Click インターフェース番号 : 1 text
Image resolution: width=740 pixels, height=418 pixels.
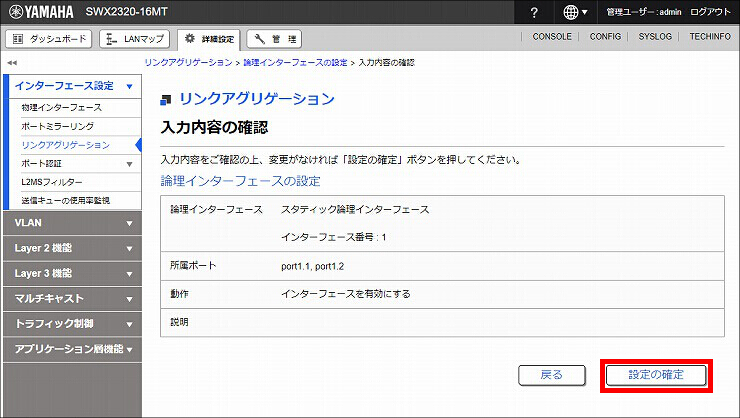(x=334, y=237)
